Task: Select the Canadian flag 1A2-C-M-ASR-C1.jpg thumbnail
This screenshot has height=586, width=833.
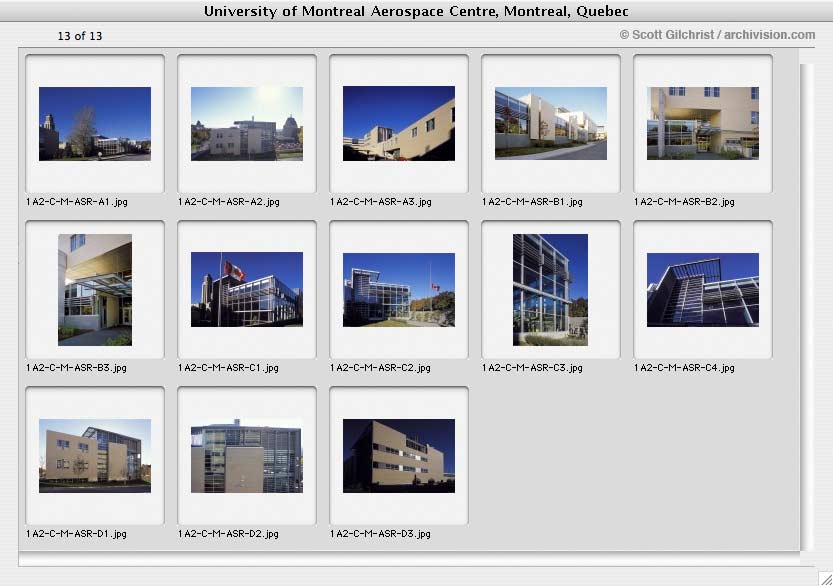Action: [246, 290]
